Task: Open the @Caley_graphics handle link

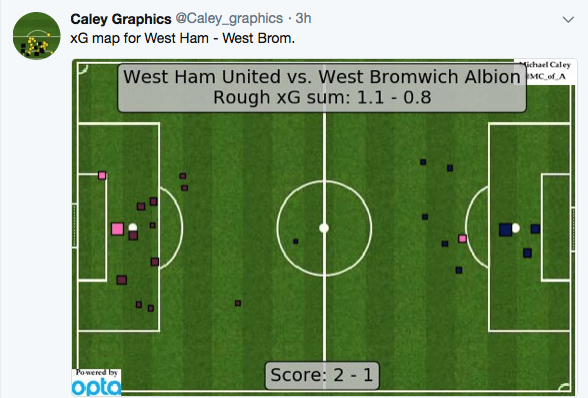Action: click(x=229, y=18)
